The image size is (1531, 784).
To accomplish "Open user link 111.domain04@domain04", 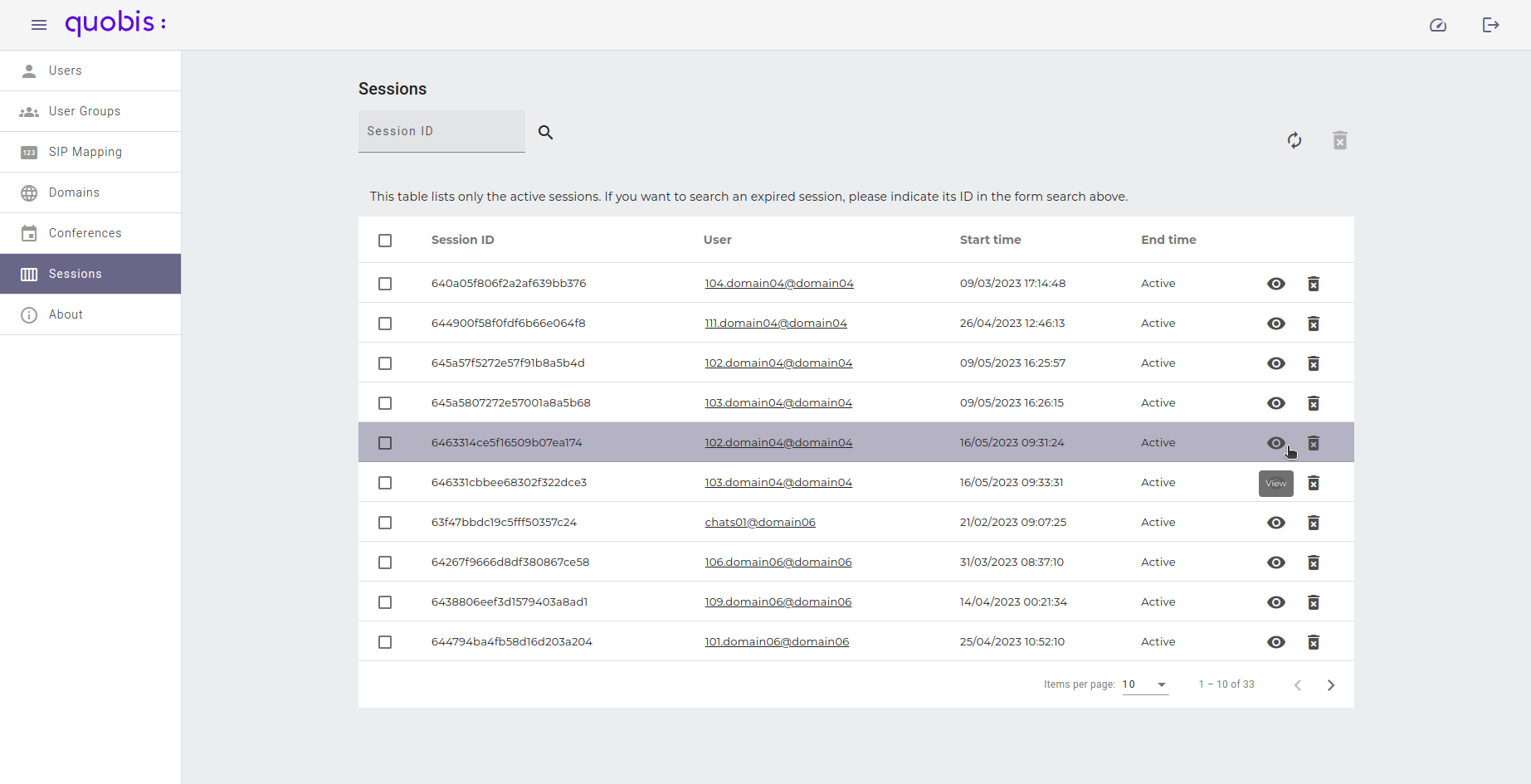I will [x=776, y=324].
